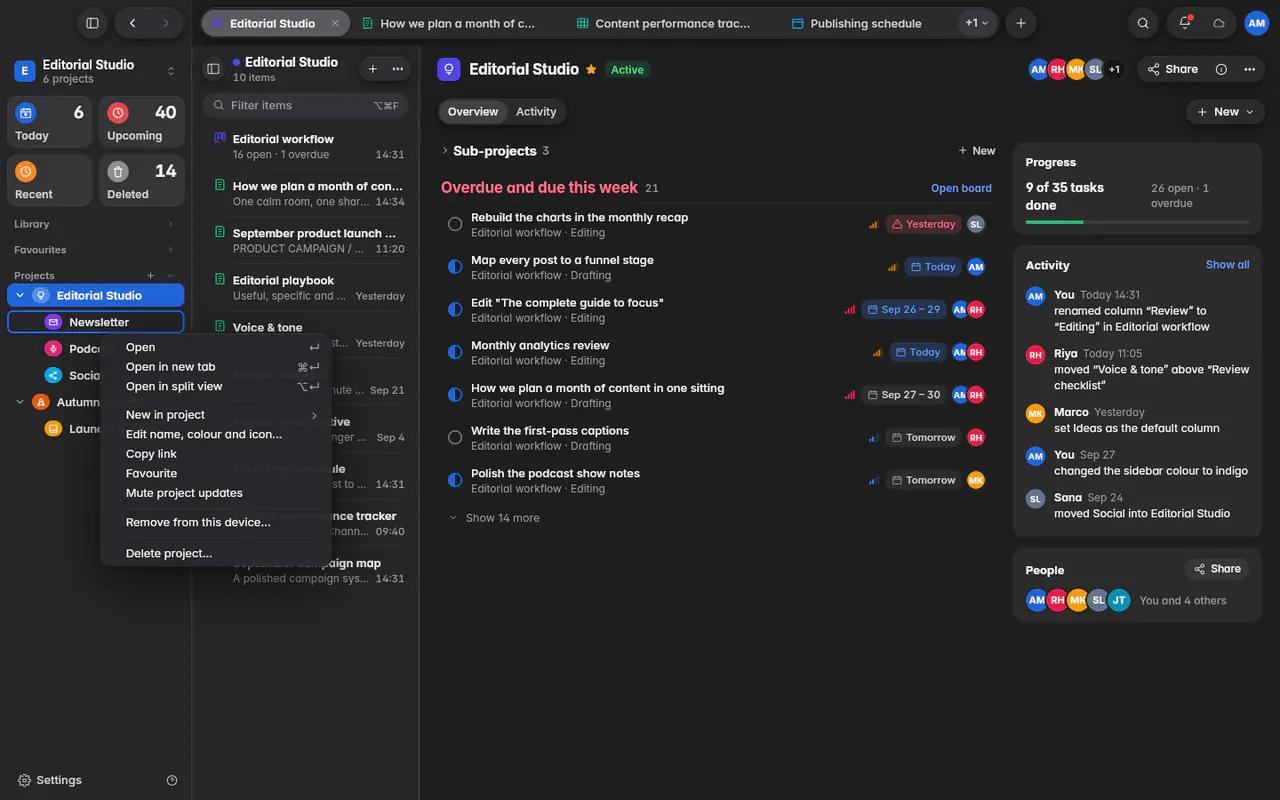1280x800 pixels.
Task: Close the Editorial Studio tab
Action: coord(335,23)
